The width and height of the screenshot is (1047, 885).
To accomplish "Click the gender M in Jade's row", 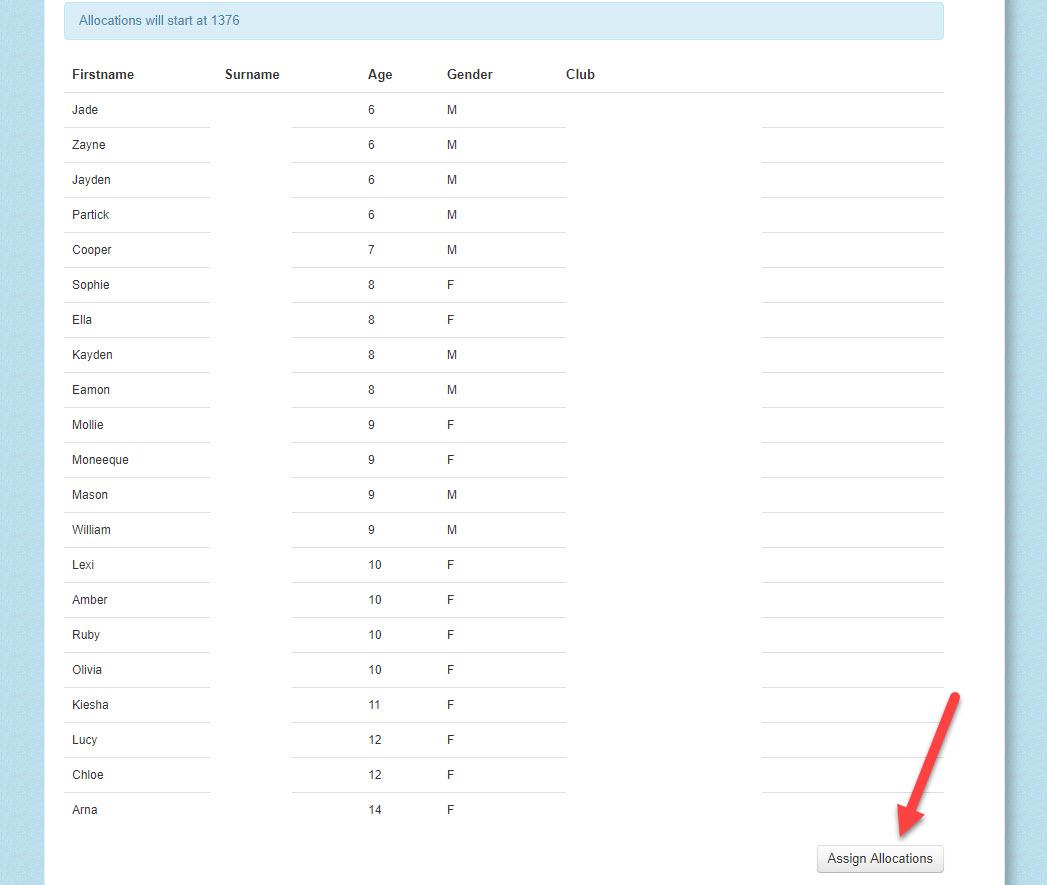I will coord(452,110).
